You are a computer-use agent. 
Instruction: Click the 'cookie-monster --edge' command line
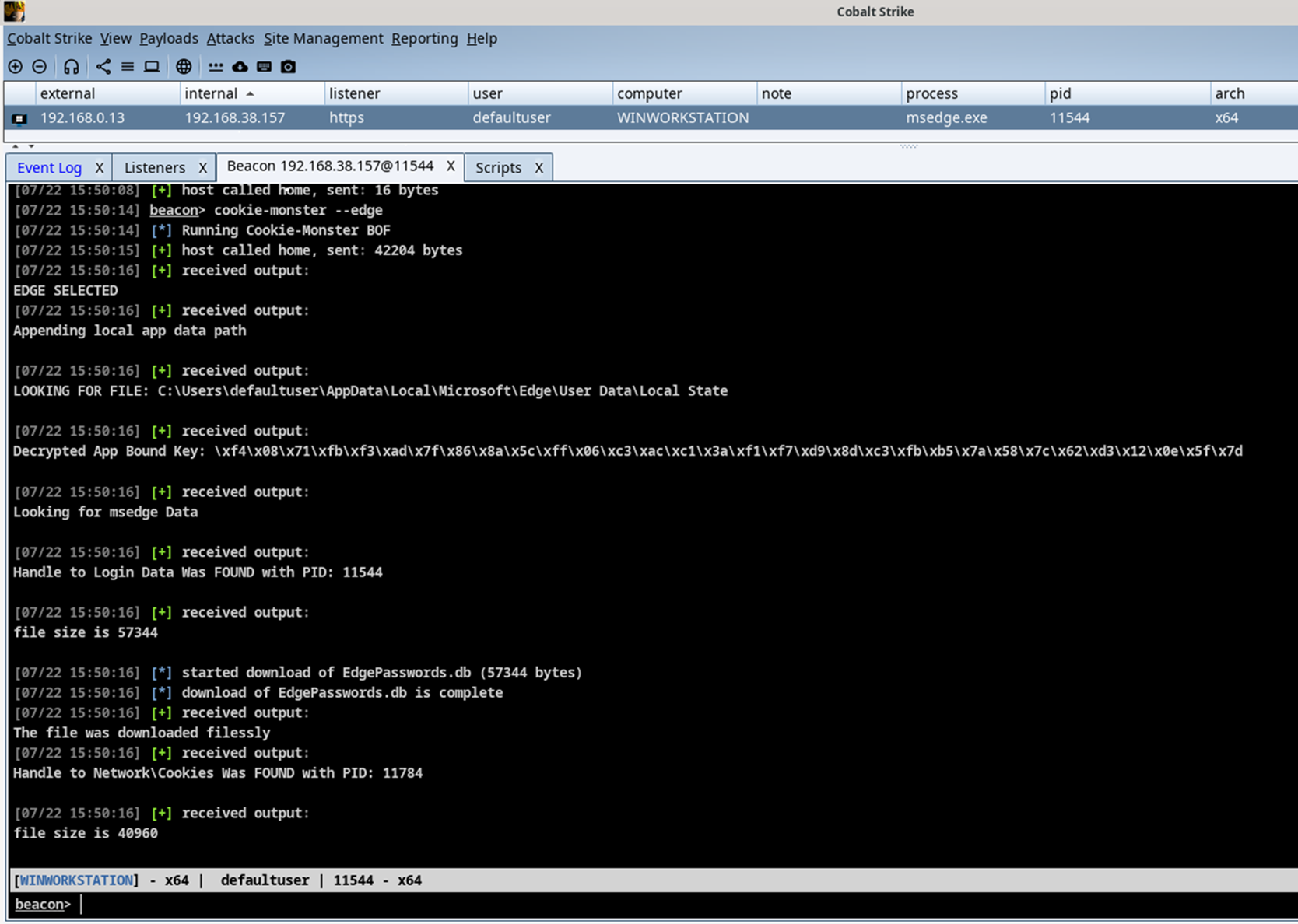[x=198, y=210]
